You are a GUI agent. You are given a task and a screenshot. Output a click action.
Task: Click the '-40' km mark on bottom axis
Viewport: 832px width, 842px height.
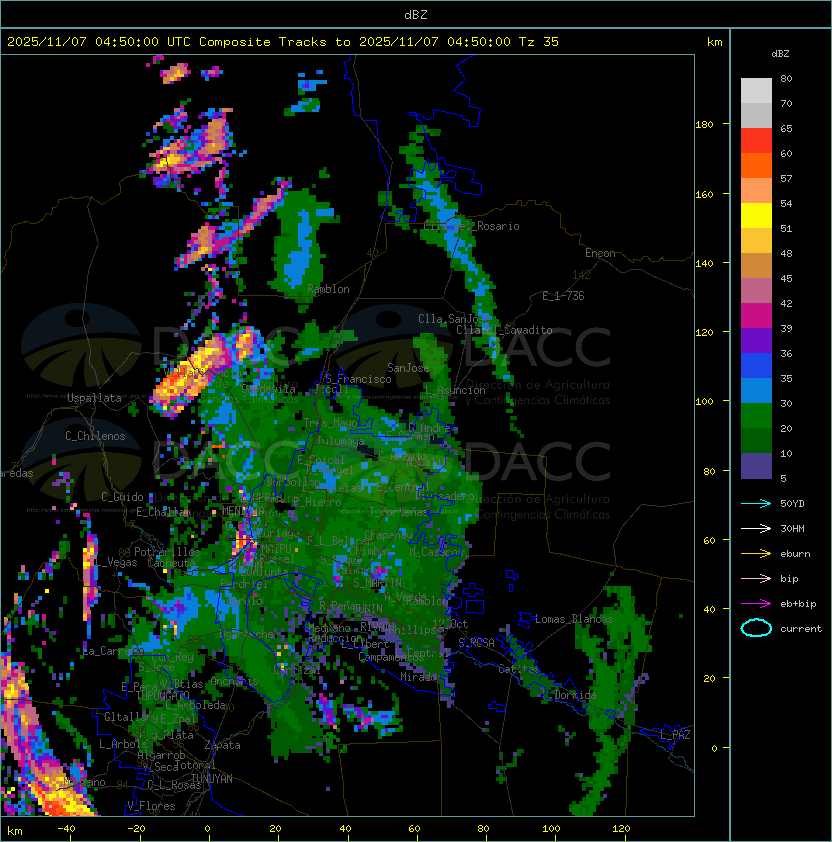pos(66,829)
